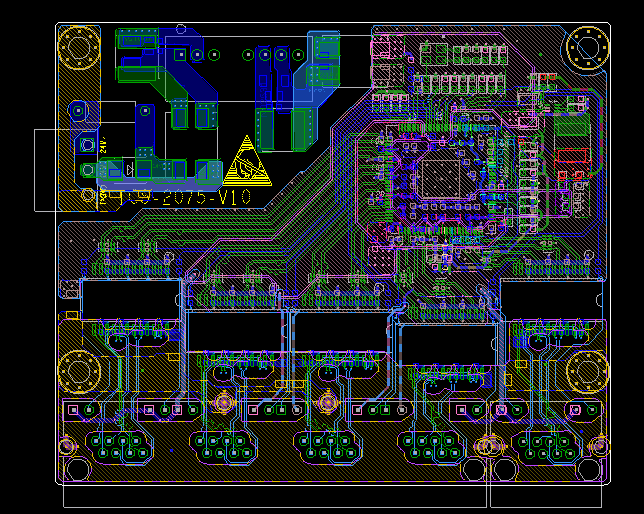Select the white diode symbol in power section
This screenshot has width=644, height=514.
click(130, 169)
